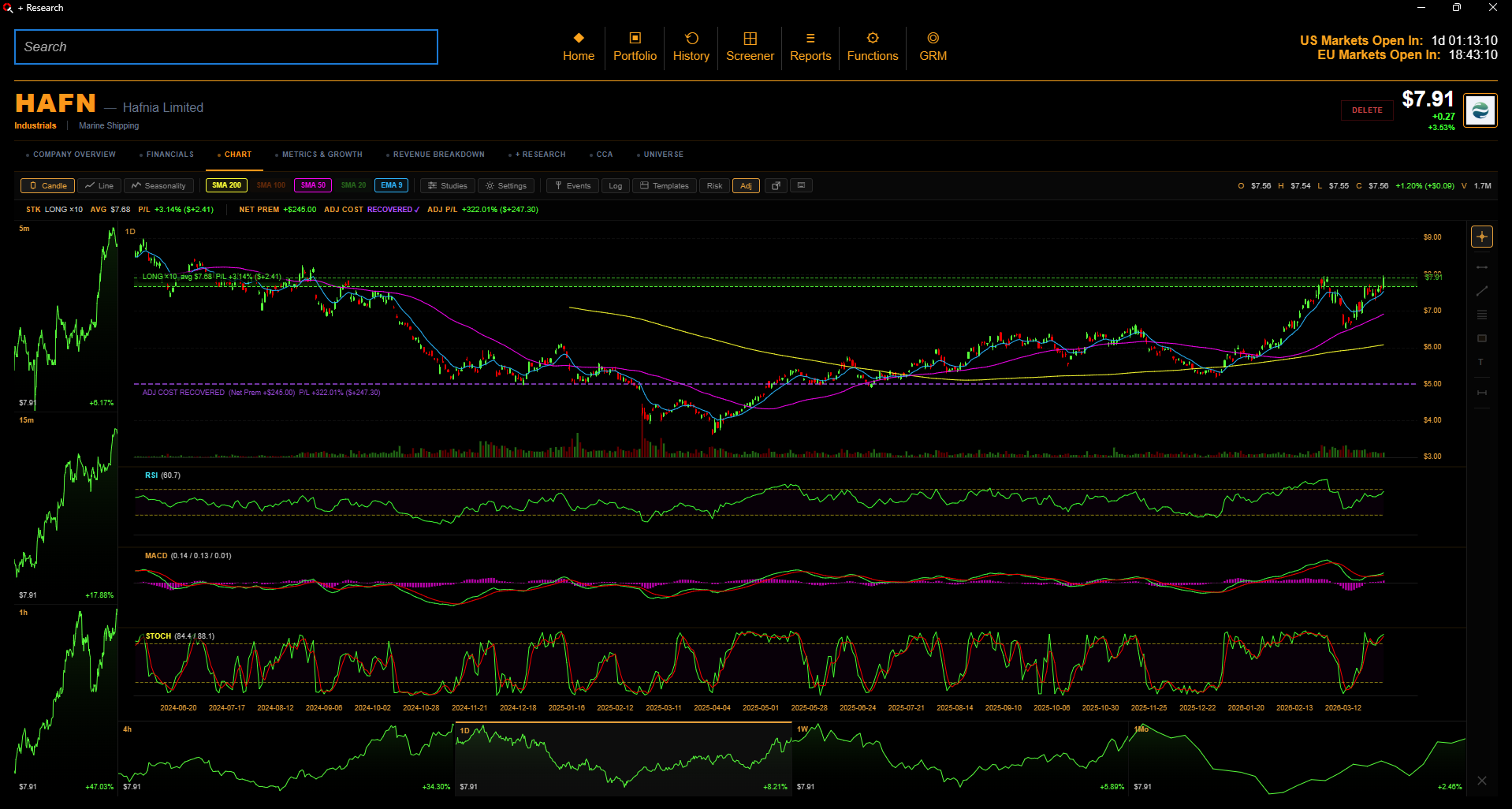Image resolution: width=1512 pixels, height=809 pixels.
Task: Click in the Search input field
Action: click(x=226, y=47)
